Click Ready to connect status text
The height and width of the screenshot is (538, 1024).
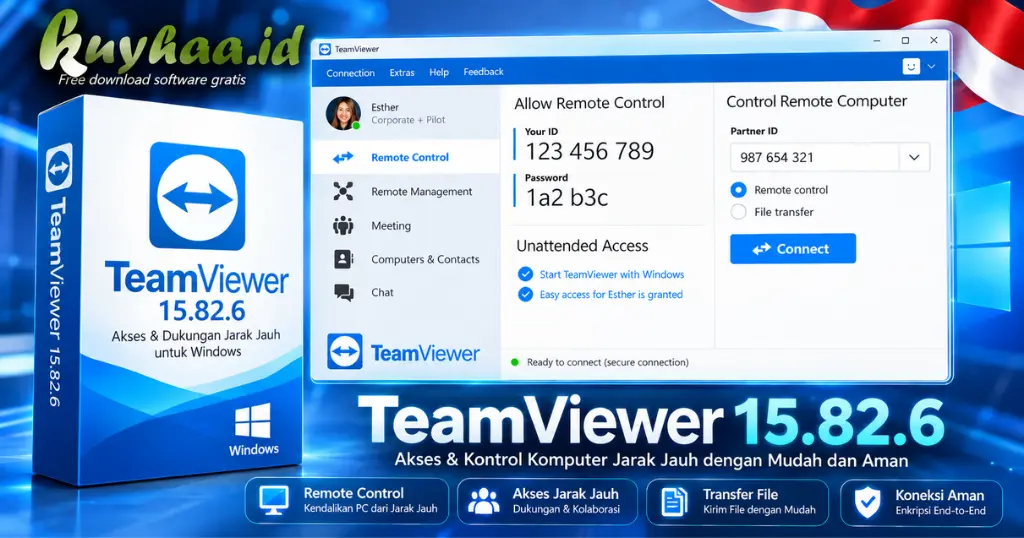pyautogui.click(x=607, y=362)
